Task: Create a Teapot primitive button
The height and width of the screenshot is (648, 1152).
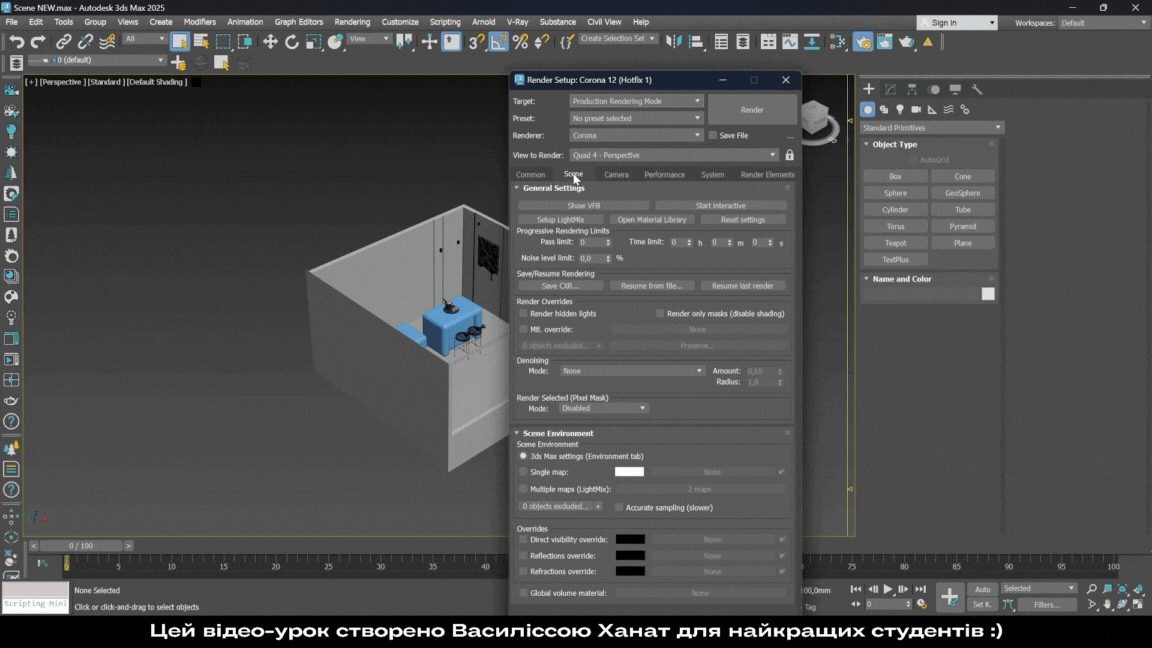Action: (x=895, y=243)
